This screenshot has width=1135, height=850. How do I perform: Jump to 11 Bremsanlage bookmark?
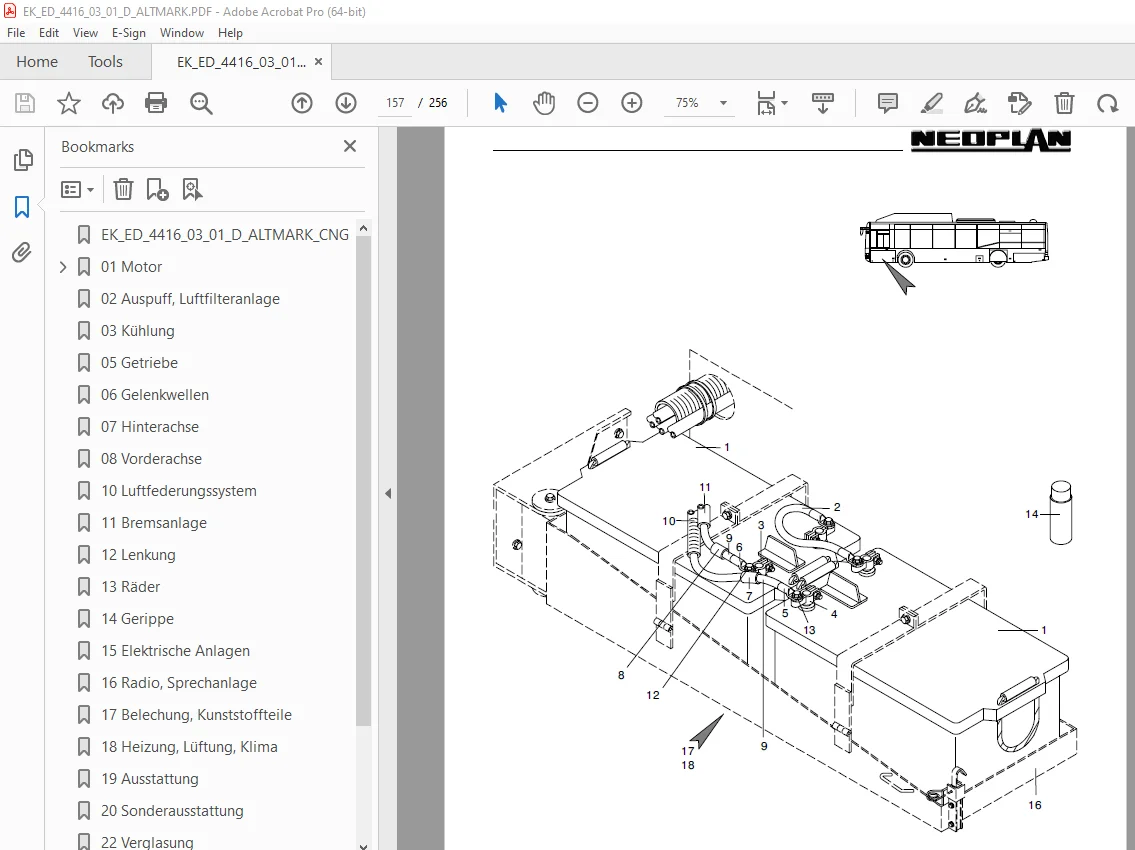(x=153, y=523)
